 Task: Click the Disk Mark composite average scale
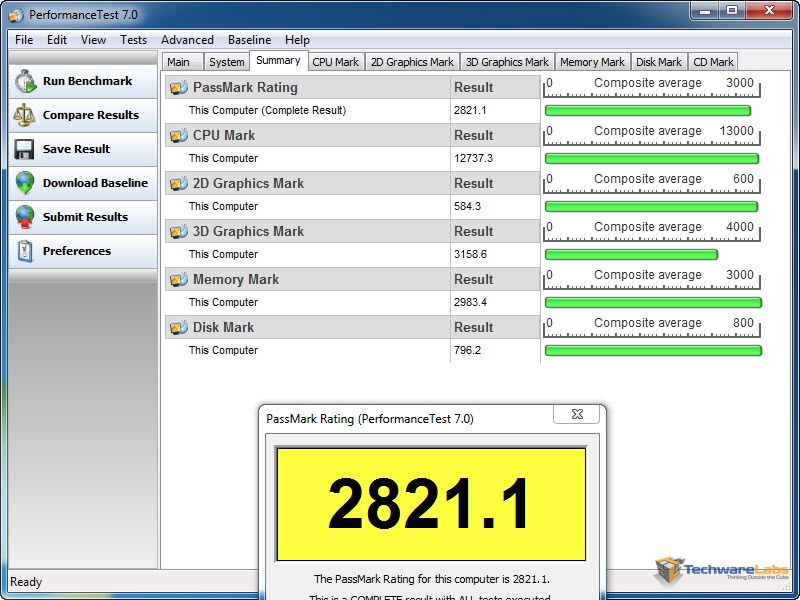tap(652, 327)
